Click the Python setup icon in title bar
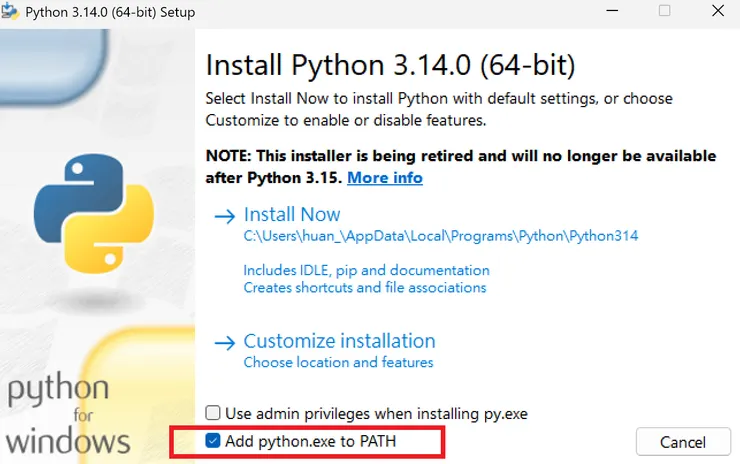Viewport: 740px width, 464px height. click(11, 12)
